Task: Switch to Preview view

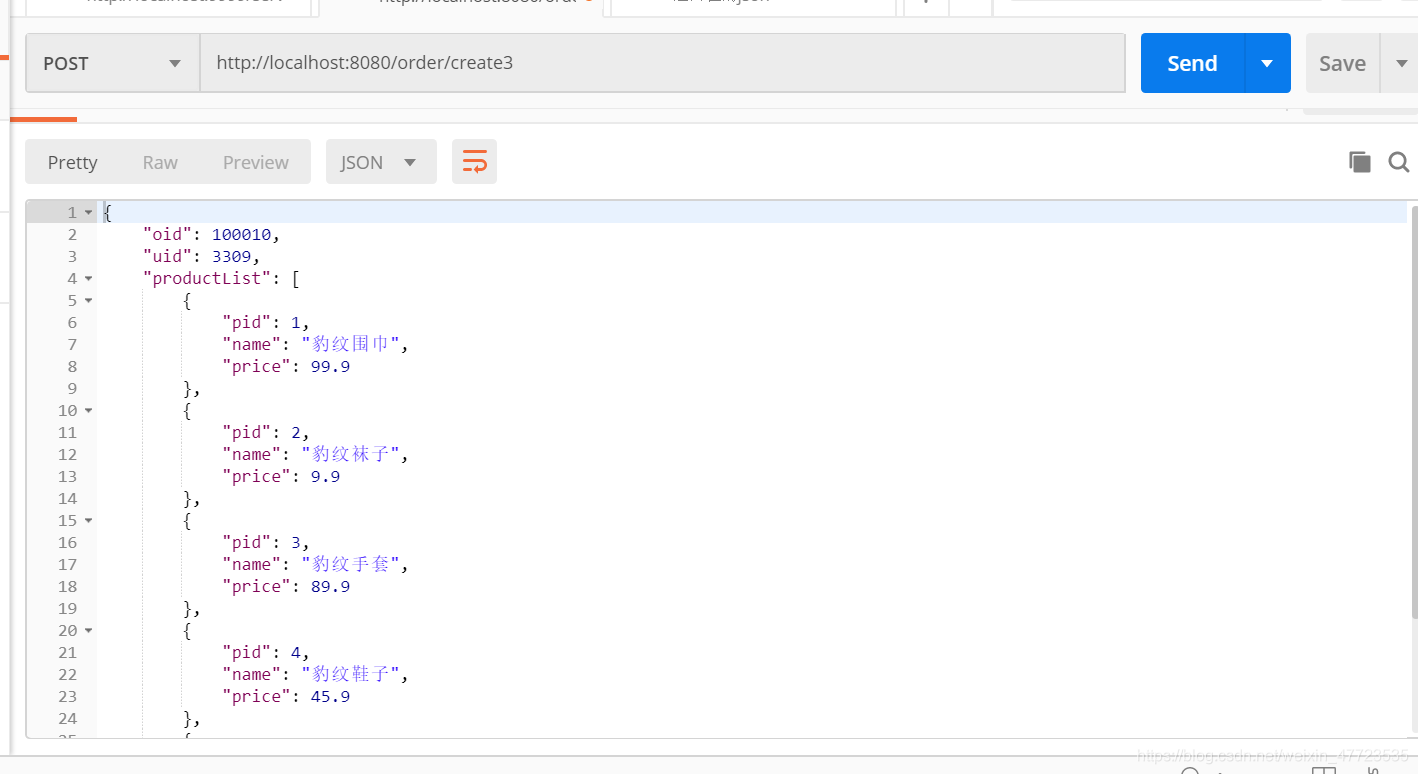Action: pos(256,162)
